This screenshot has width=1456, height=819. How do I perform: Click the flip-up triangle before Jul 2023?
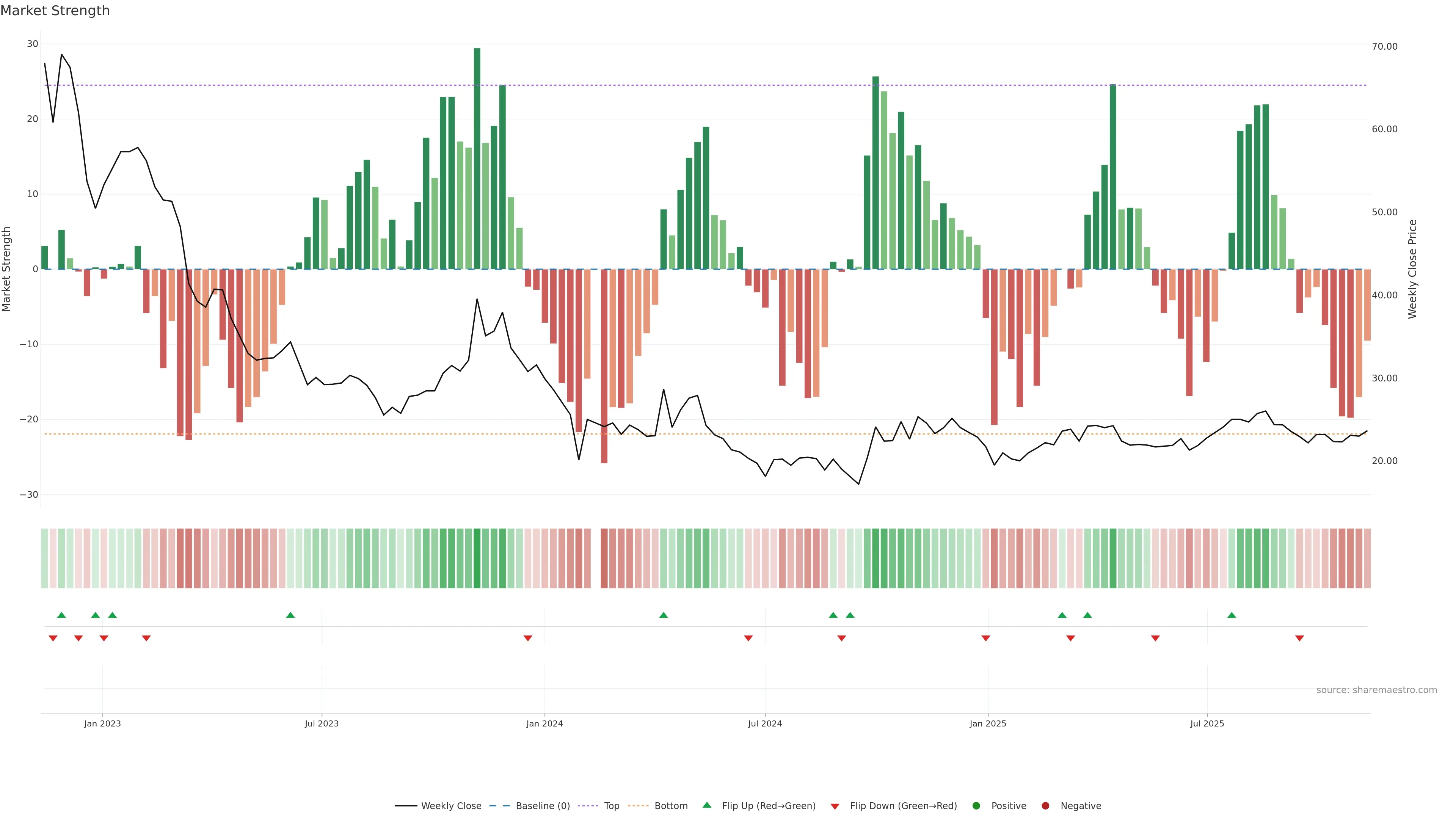(290, 615)
